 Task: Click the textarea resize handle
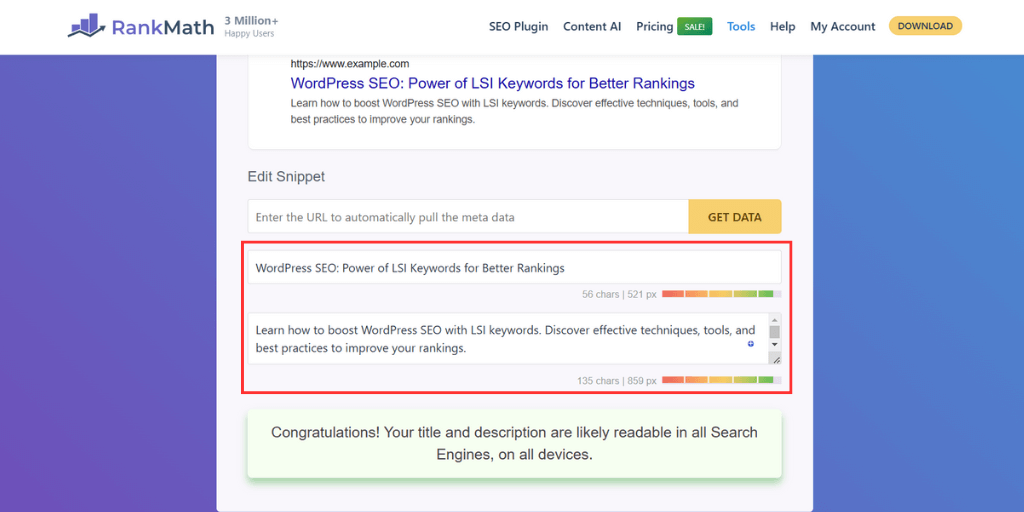point(775,359)
